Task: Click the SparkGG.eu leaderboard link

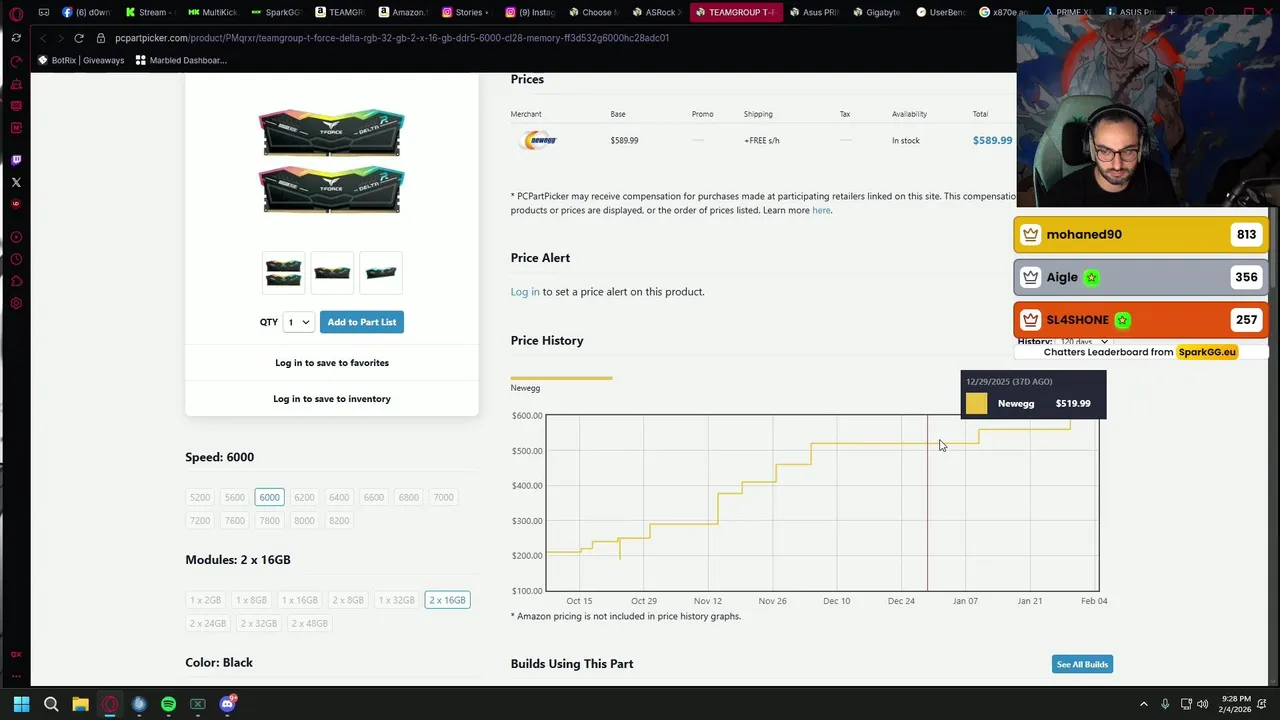Action: 1207,352
